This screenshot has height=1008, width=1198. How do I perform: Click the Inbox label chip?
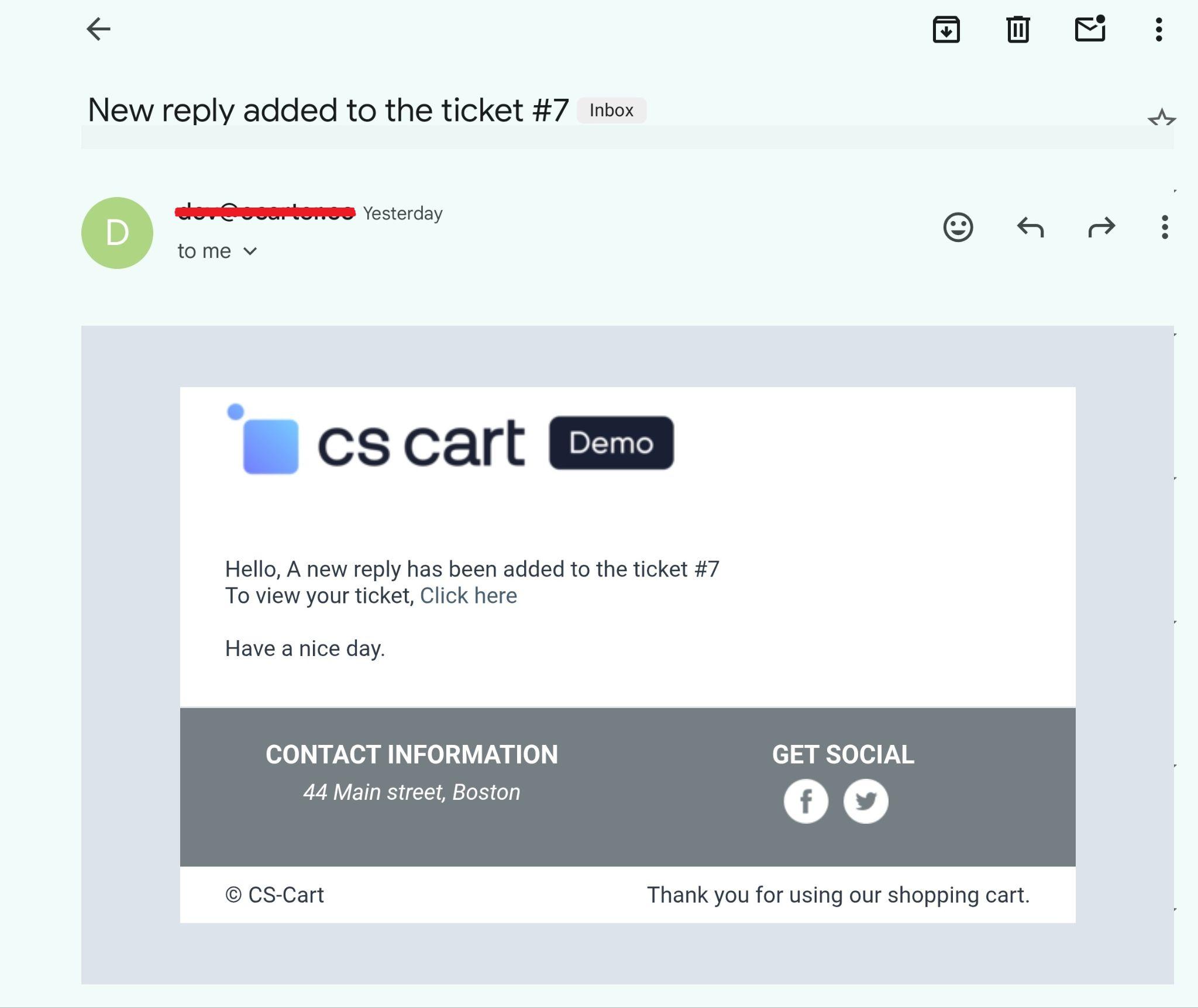click(611, 111)
